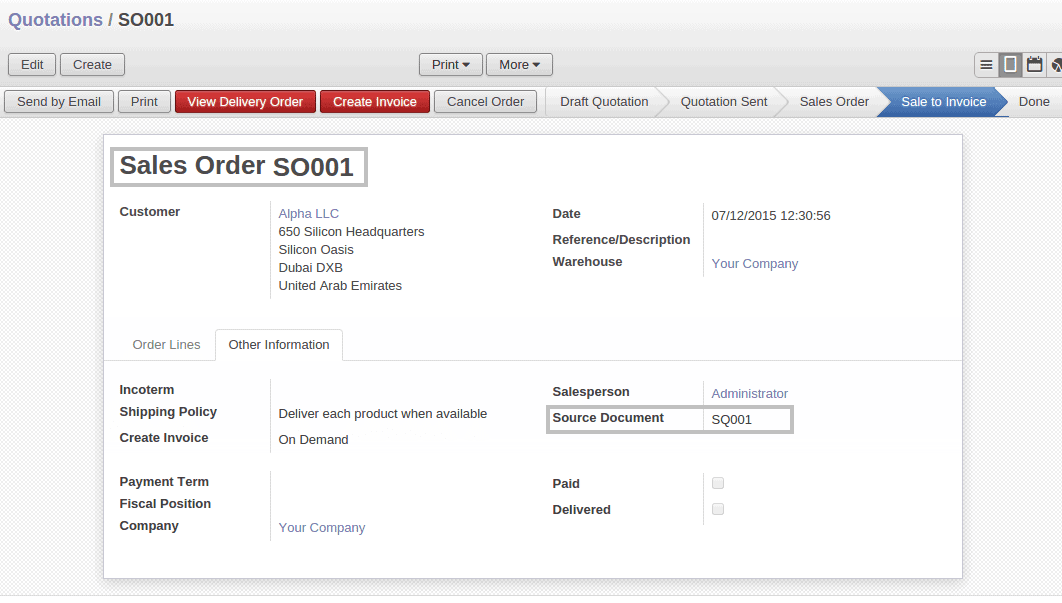Click the Create button
1062x603 pixels.
(92, 64)
